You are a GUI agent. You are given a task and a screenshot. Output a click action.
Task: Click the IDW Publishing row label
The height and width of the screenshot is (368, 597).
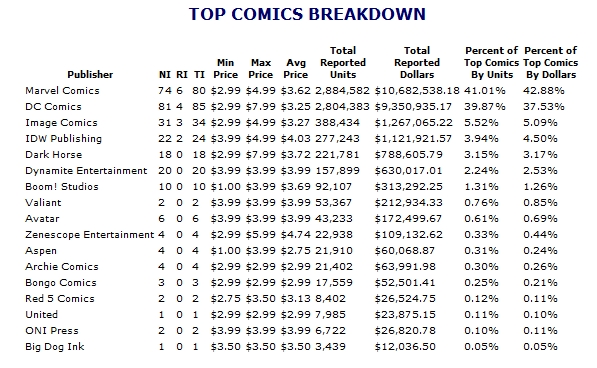[64, 139]
